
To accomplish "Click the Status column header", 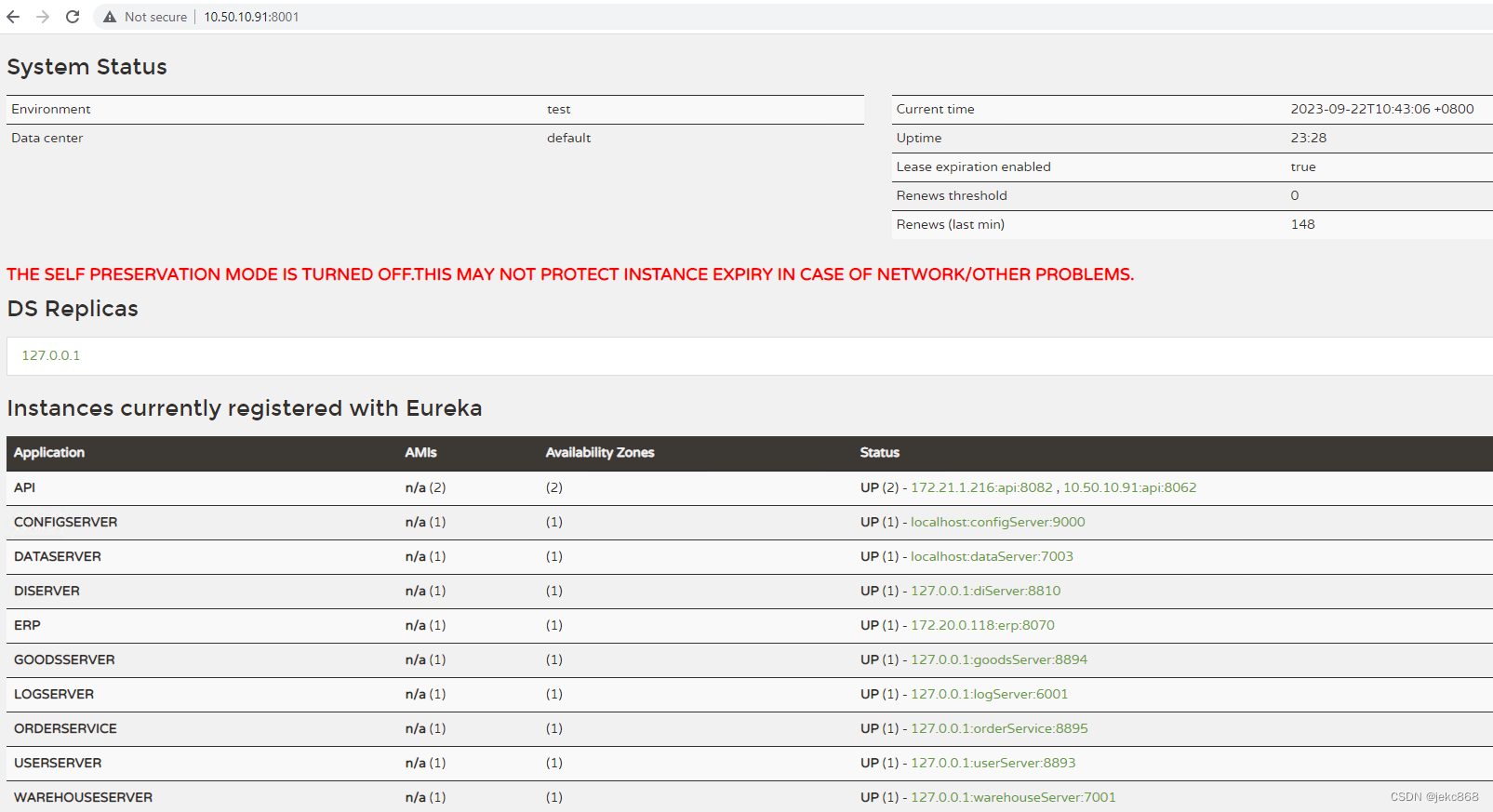I will 879,453.
